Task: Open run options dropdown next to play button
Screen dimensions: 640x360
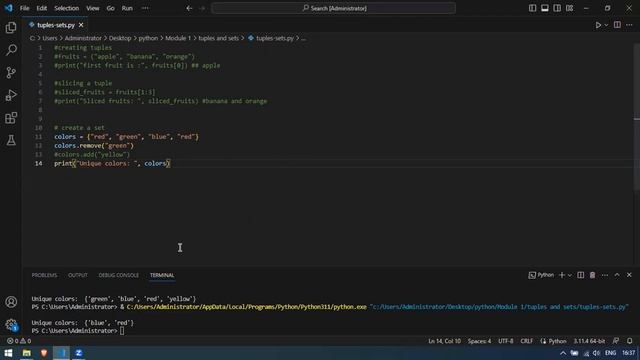Action: tap(606, 25)
